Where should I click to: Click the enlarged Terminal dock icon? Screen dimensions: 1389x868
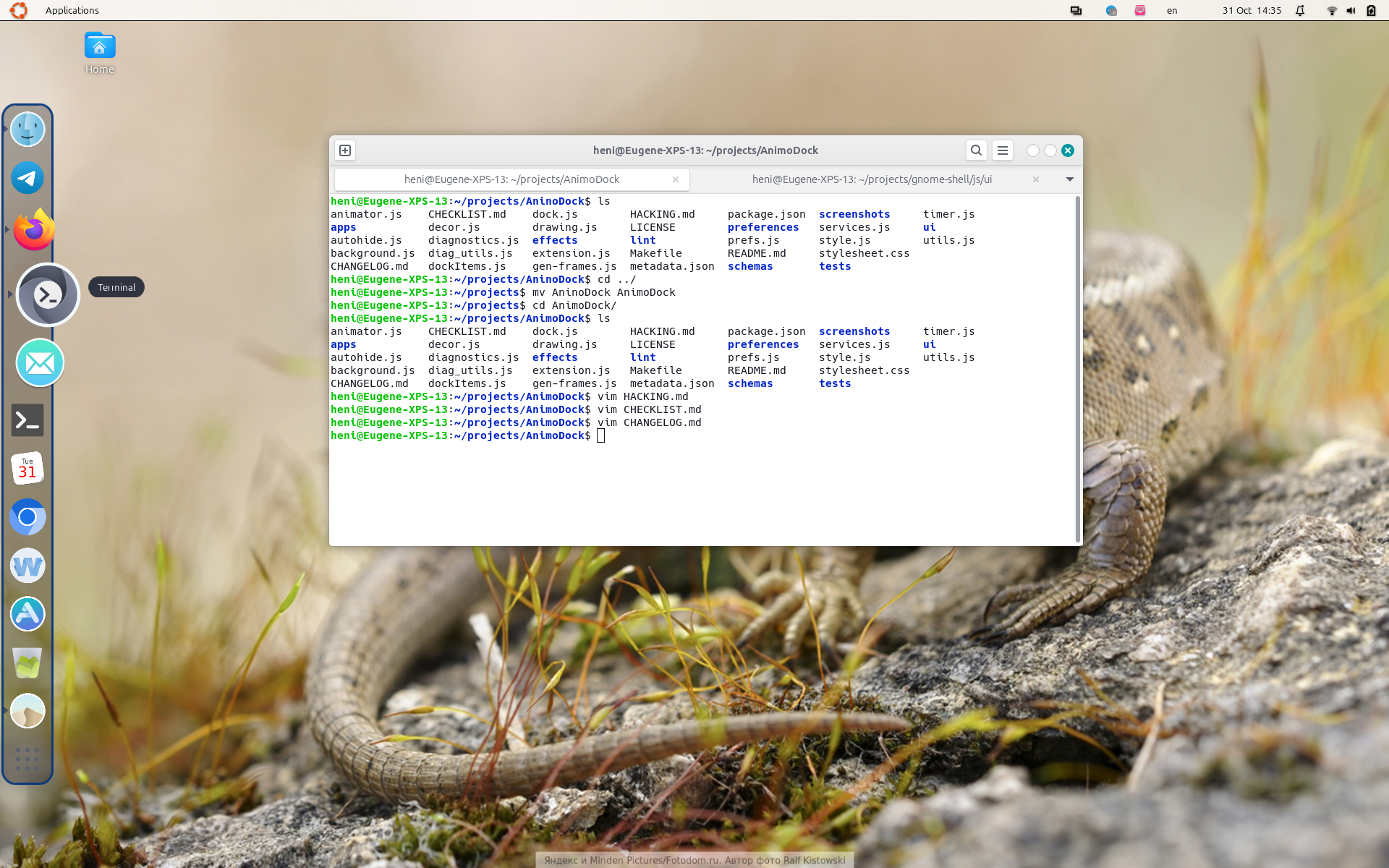[48, 294]
